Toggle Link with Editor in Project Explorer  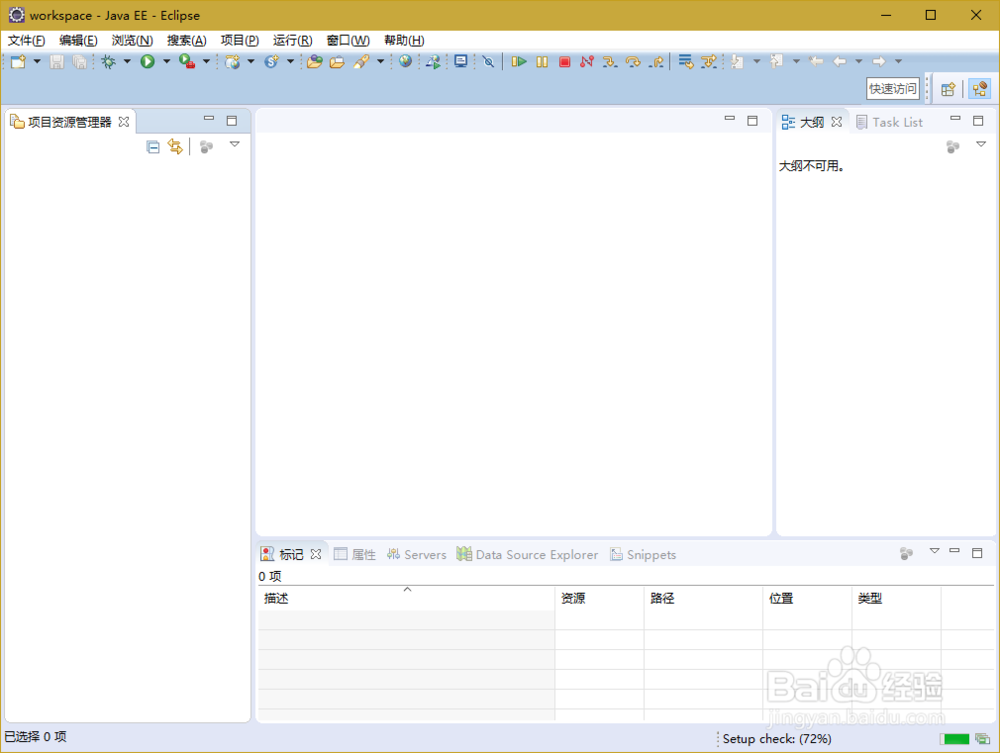[175, 147]
